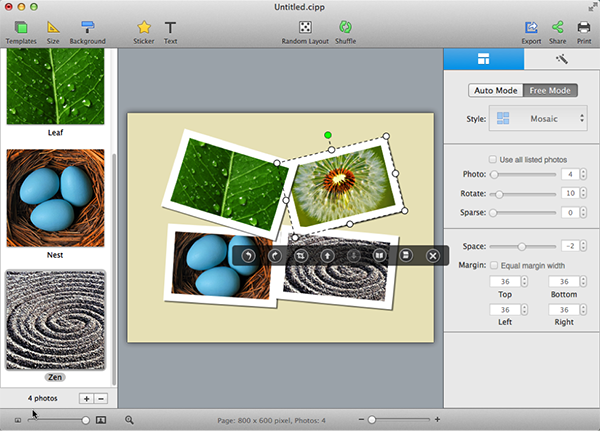
Task: Open the Templates panel
Action: [x=20, y=28]
